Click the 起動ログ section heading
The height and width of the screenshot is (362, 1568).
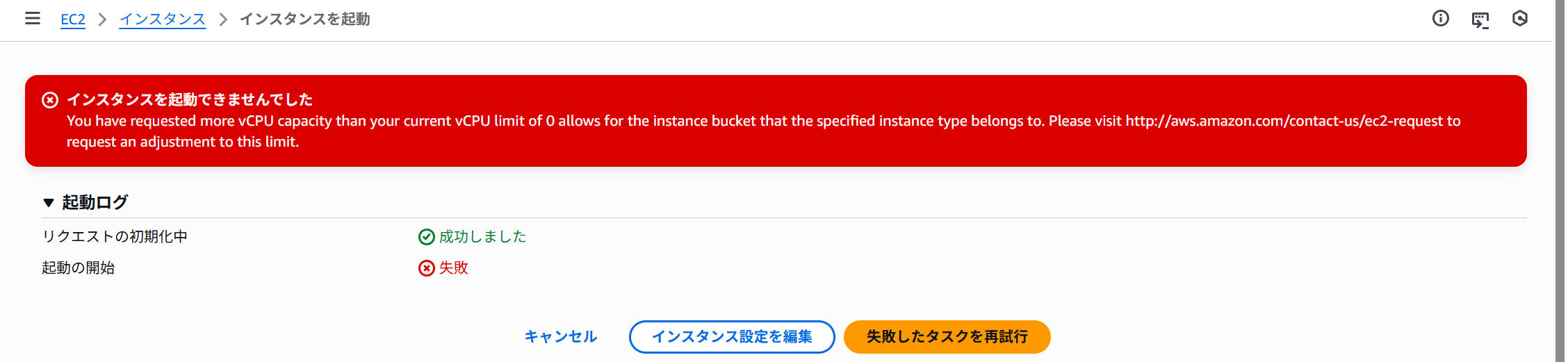point(95,202)
